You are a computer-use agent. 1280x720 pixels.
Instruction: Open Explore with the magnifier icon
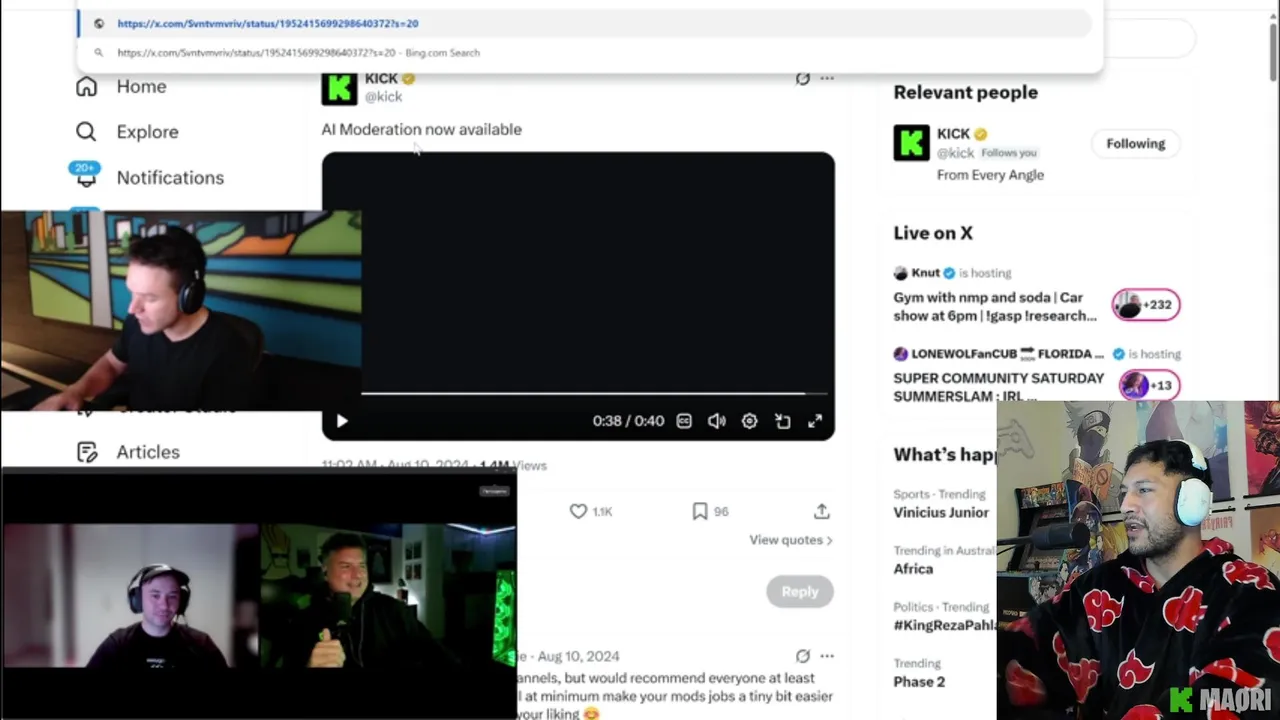pos(87,132)
